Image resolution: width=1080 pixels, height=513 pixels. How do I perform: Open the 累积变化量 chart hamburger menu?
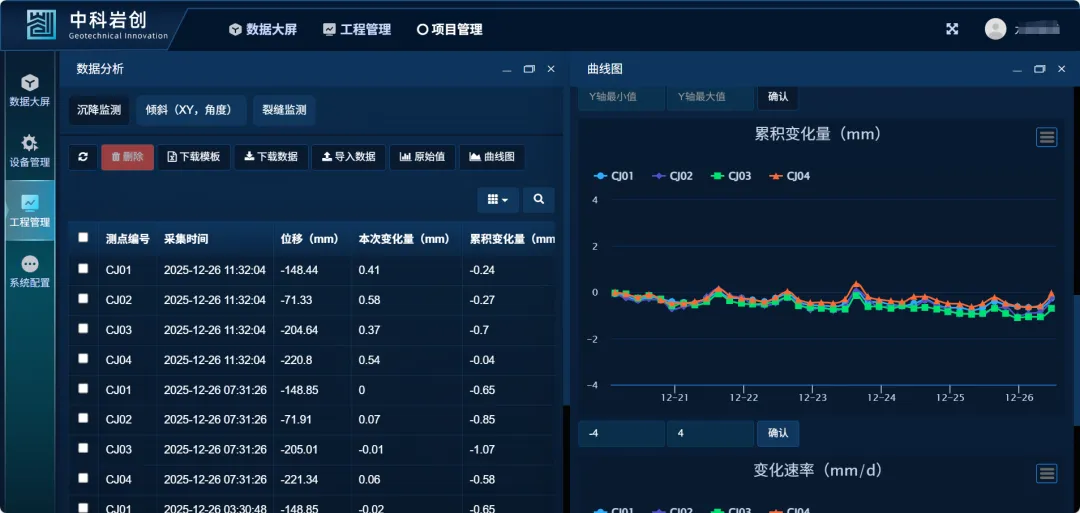[1046, 137]
